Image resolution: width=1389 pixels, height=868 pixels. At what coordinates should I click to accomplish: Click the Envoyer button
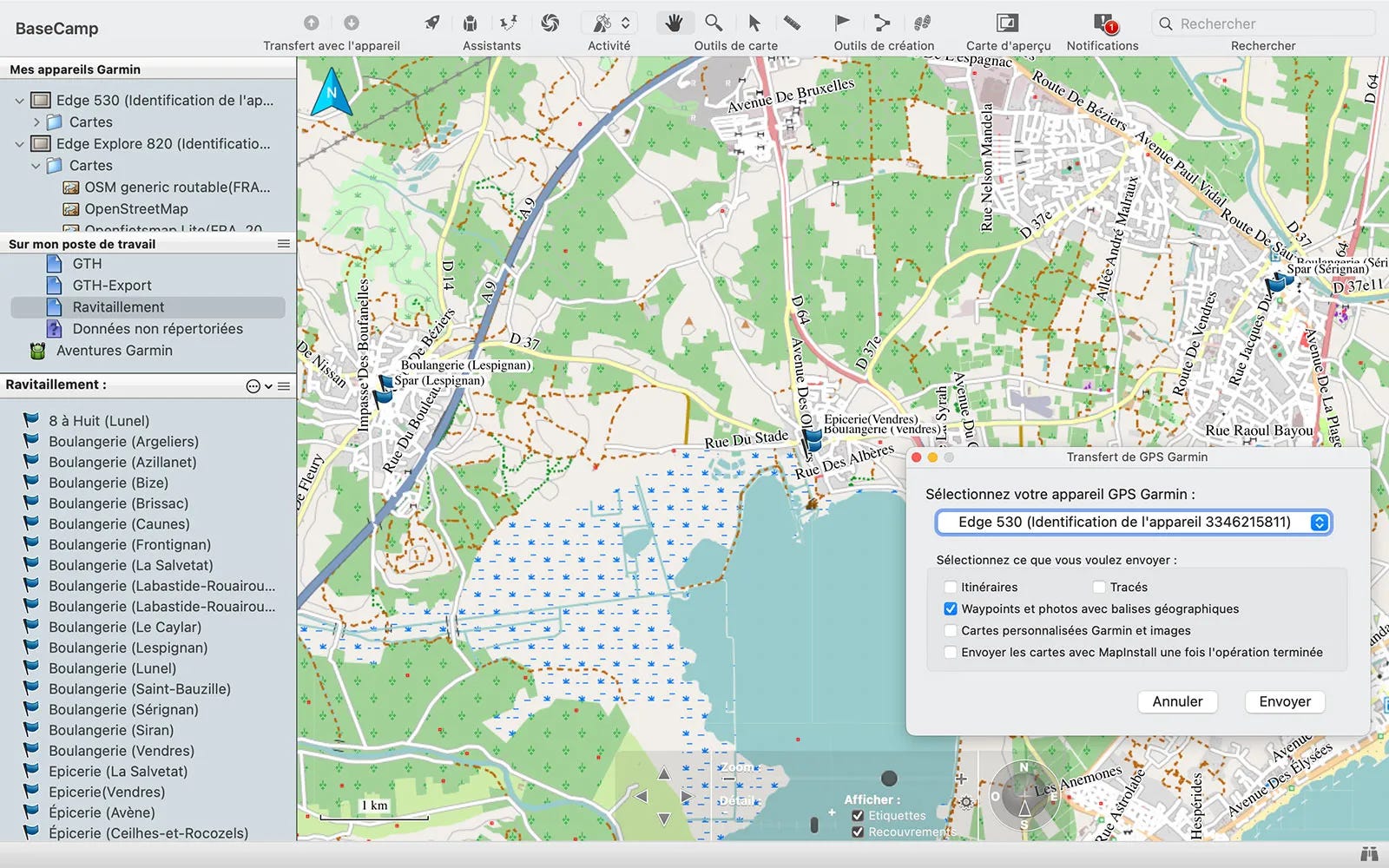coord(1285,701)
